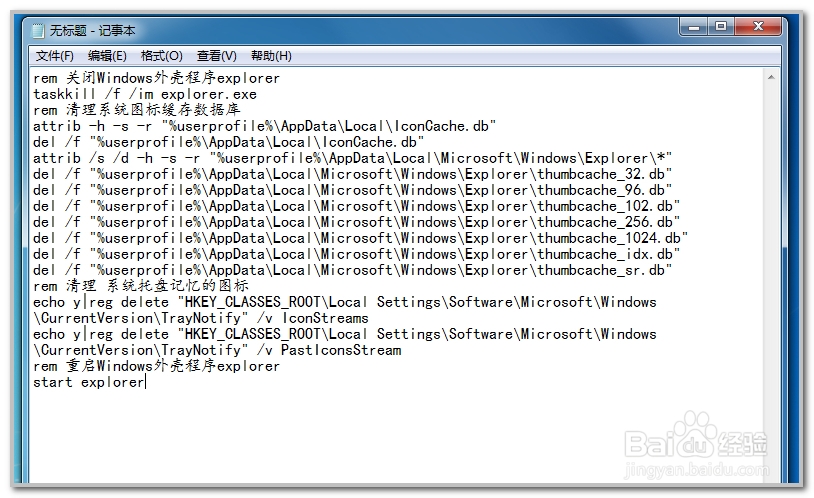Close the Notepad window
The image size is (814, 498).
click(x=758, y=26)
